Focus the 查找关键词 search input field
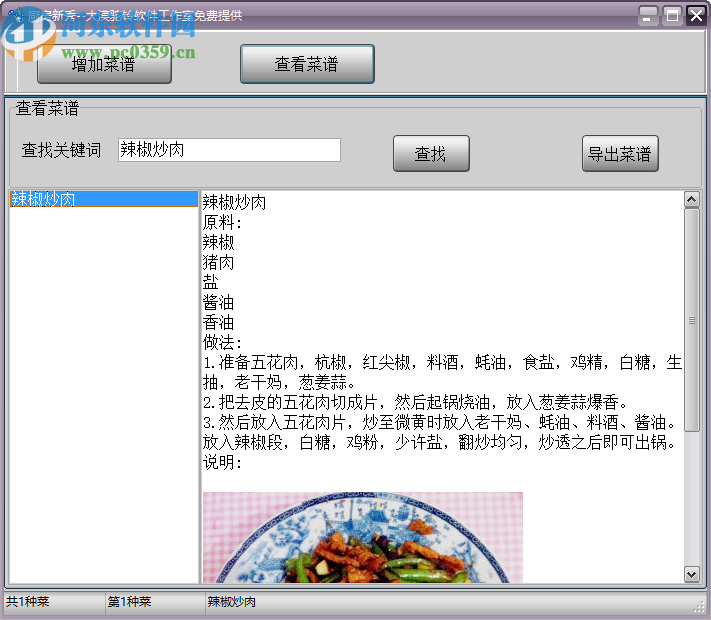This screenshot has width=711, height=620. 229,150
